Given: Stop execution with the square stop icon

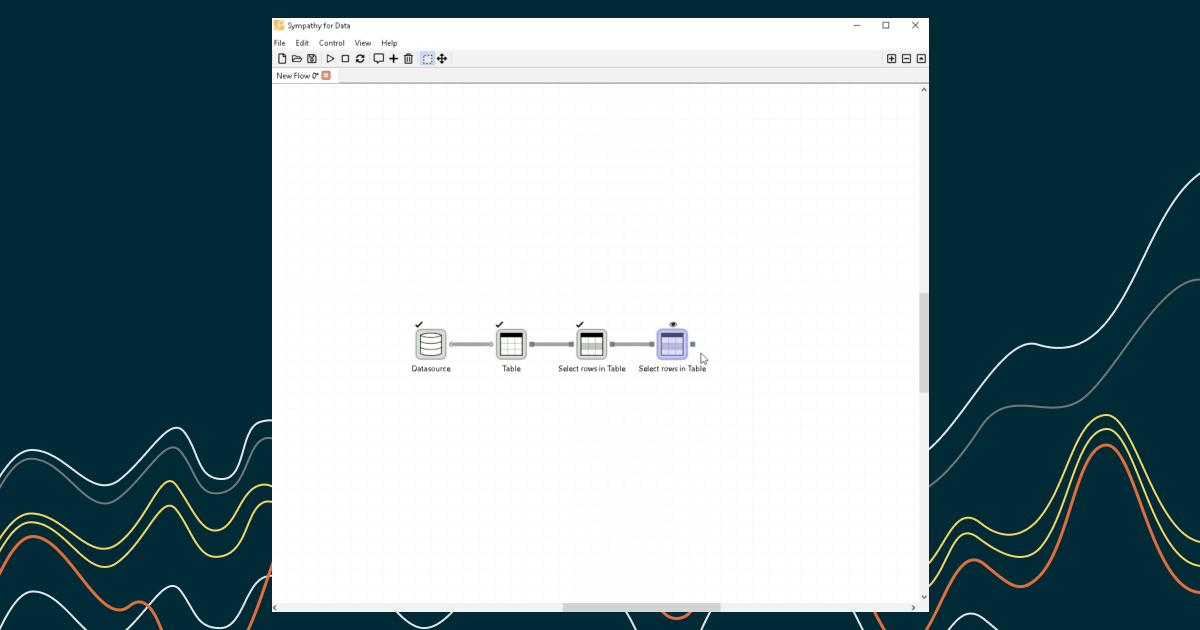Looking at the screenshot, I should pyautogui.click(x=345, y=59).
